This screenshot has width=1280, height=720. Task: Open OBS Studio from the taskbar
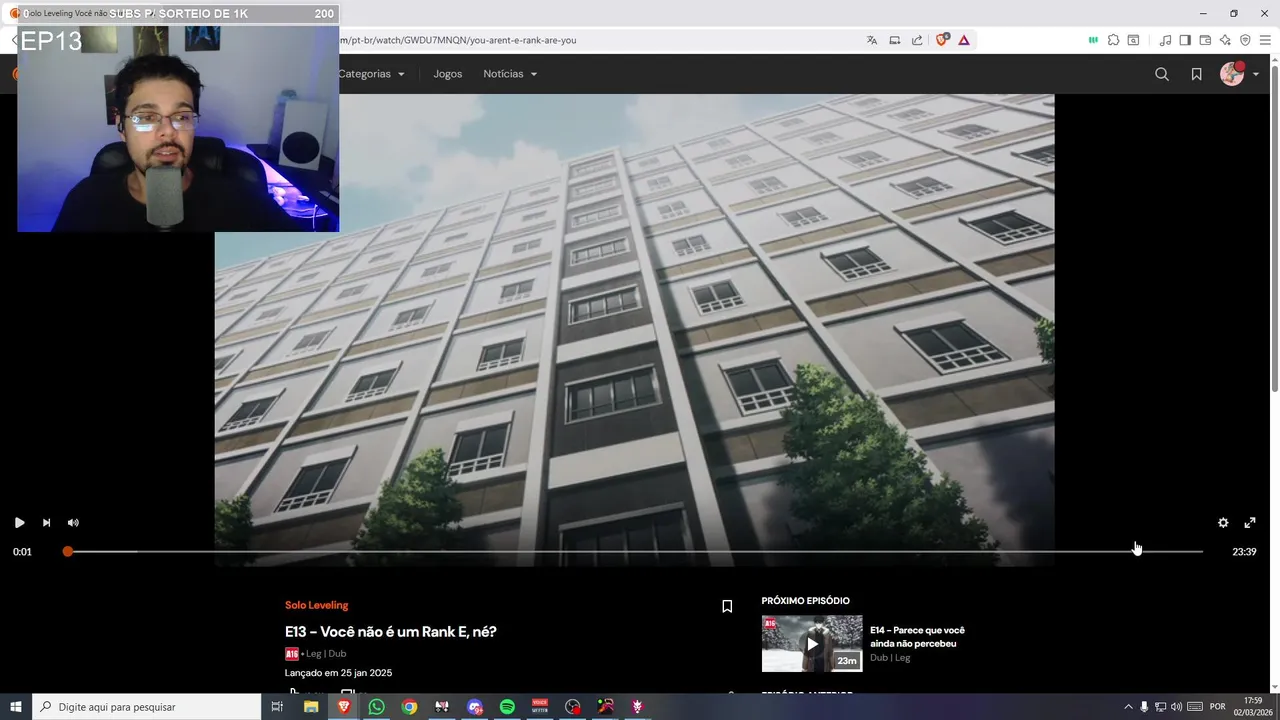point(572,706)
